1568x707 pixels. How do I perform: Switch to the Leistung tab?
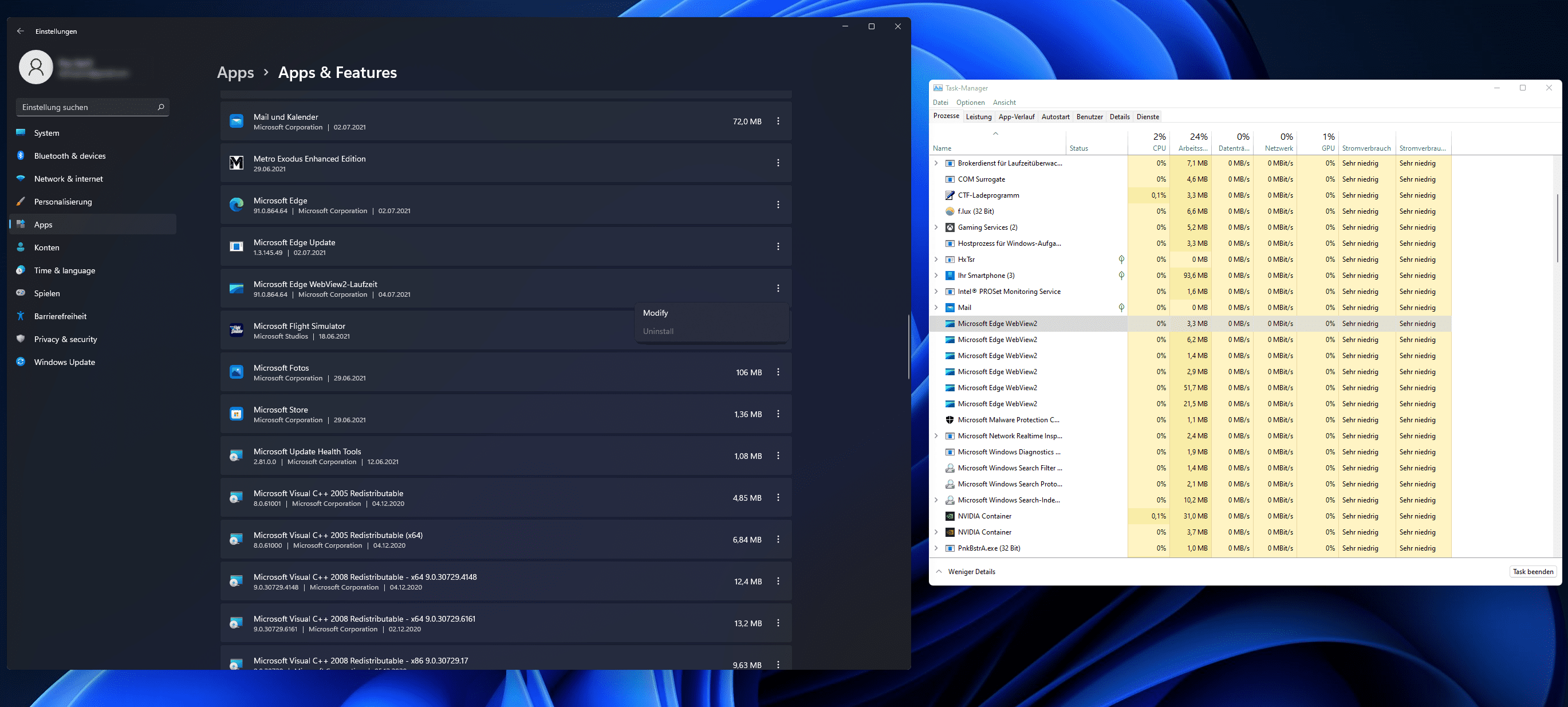[x=979, y=117]
